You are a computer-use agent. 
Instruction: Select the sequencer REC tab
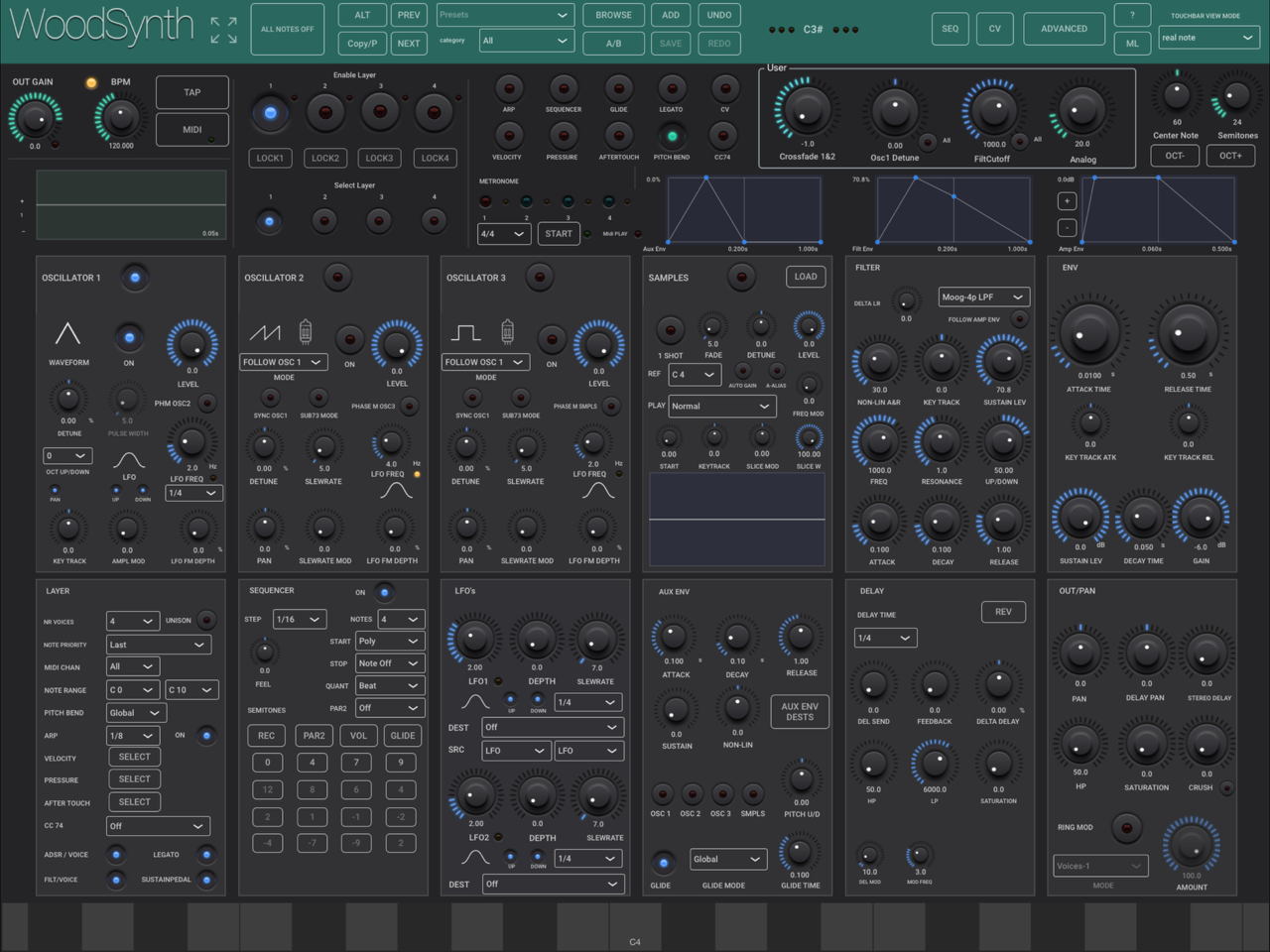click(267, 736)
